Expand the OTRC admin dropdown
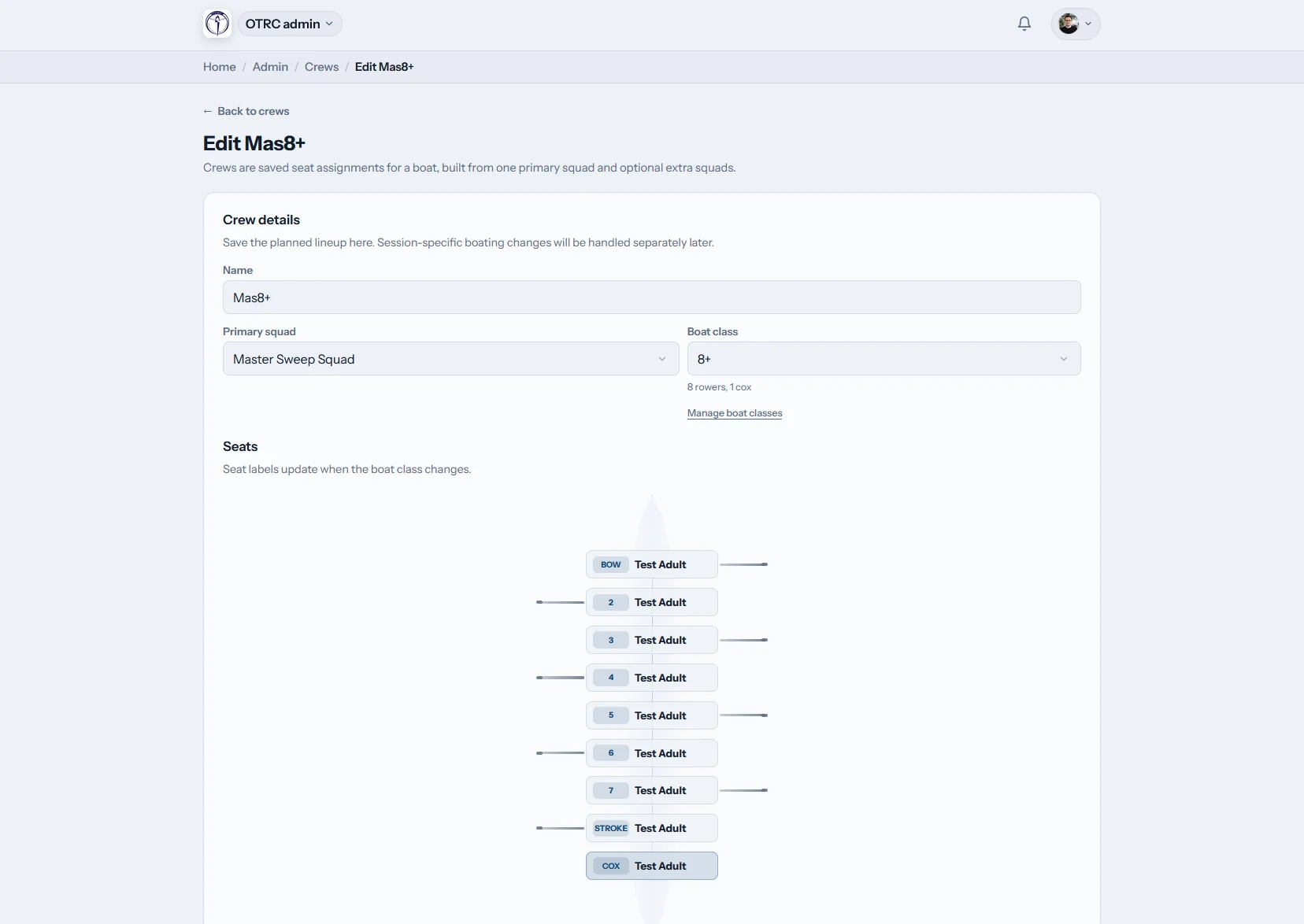1304x924 pixels. tap(290, 24)
